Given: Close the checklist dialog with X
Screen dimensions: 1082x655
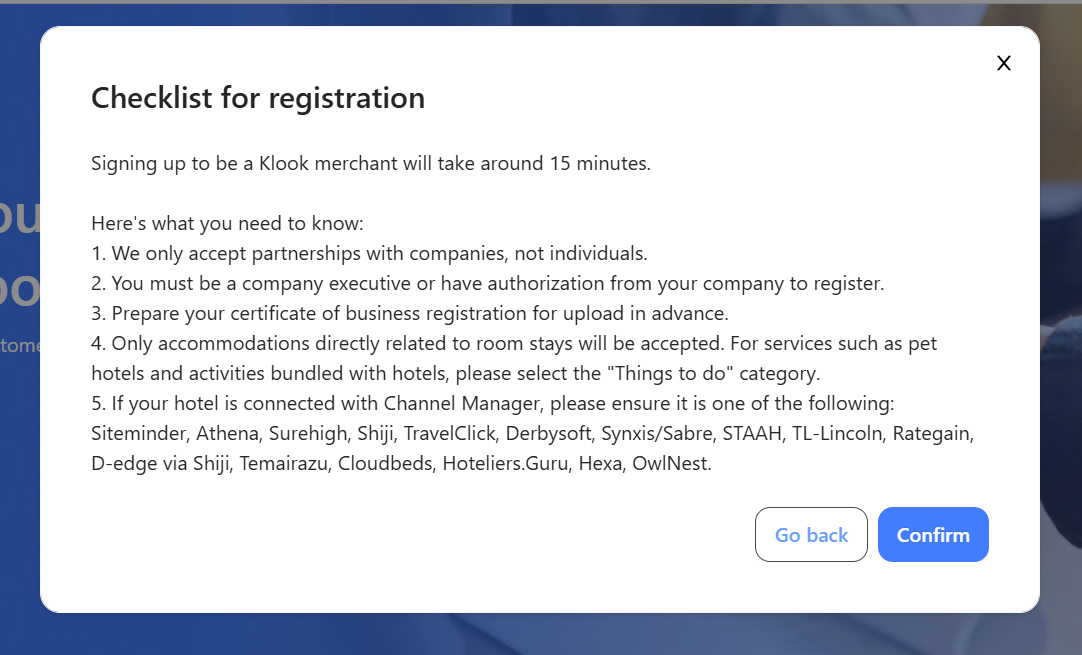Looking at the screenshot, I should pyautogui.click(x=1003, y=63).
